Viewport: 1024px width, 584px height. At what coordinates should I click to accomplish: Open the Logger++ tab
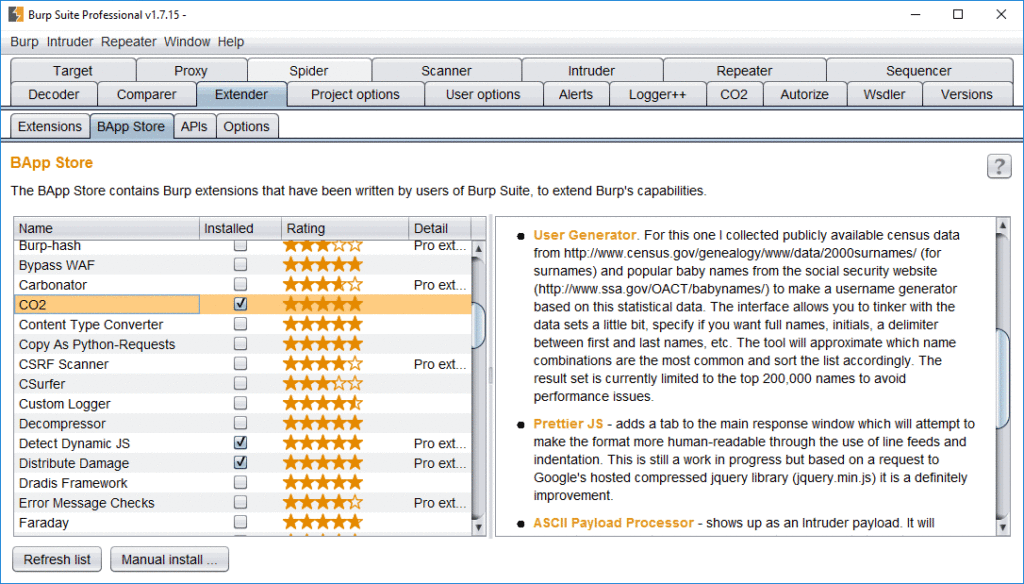pos(658,94)
